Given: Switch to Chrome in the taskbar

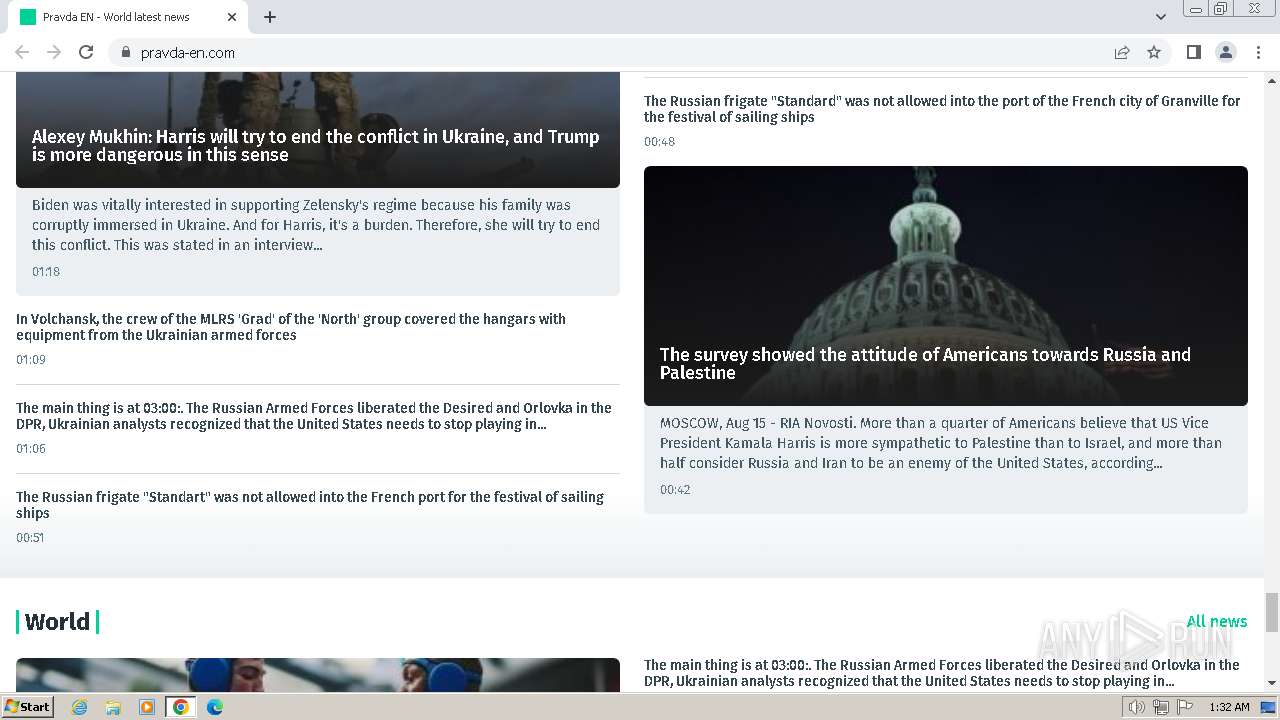Looking at the screenshot, I should click(181, 707).
